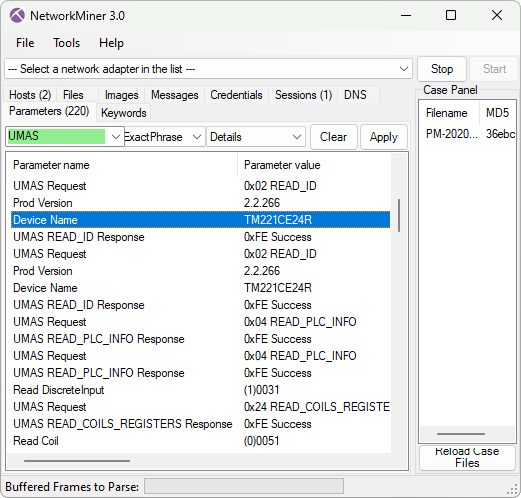Click the Clear filter button

333,137
